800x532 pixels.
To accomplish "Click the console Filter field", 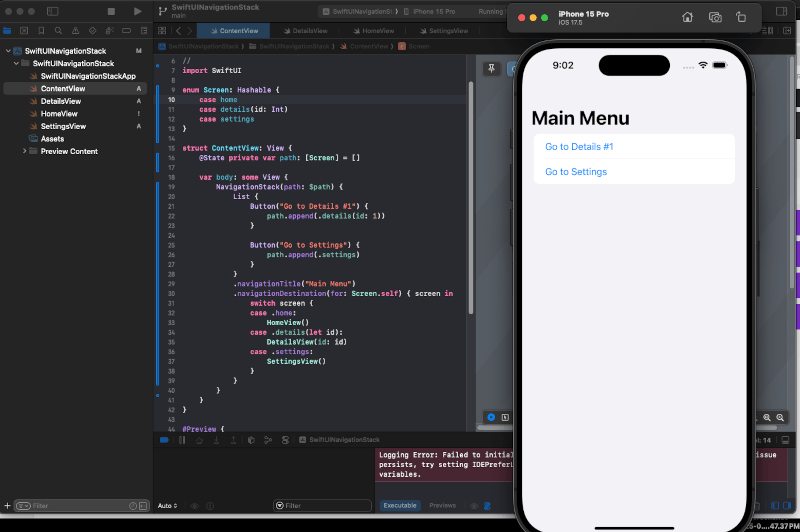I will 322,505.
